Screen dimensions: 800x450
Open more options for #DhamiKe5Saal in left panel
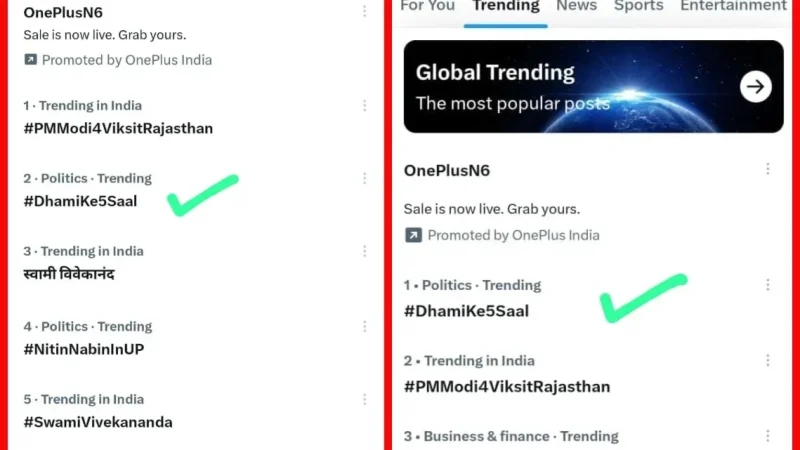[x=364, y=178]
